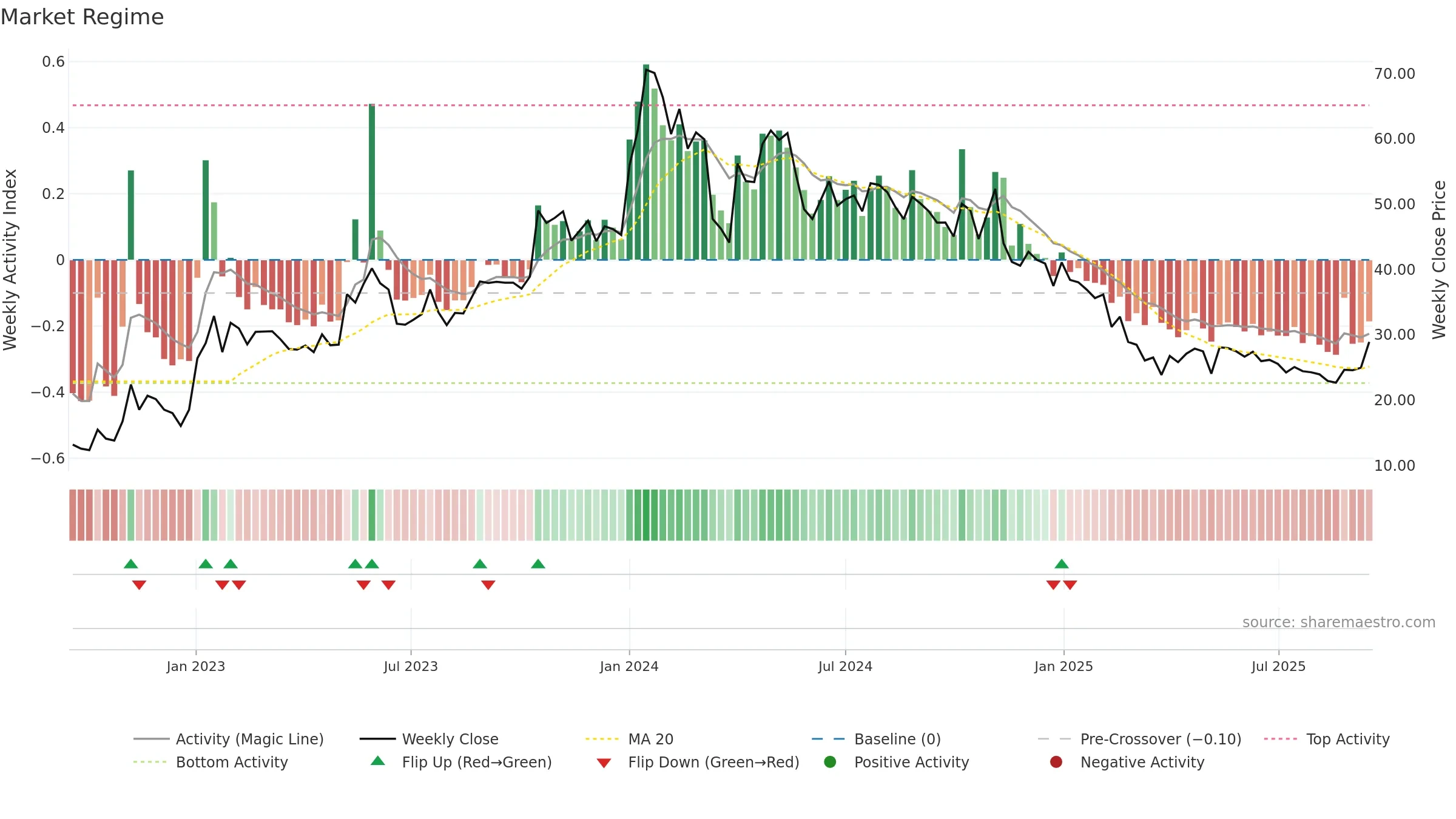Toggle Pre-Crossover (−0.10) legend entry
This screenshot has width=1456, height=819.
click(x=1139, y=739)
